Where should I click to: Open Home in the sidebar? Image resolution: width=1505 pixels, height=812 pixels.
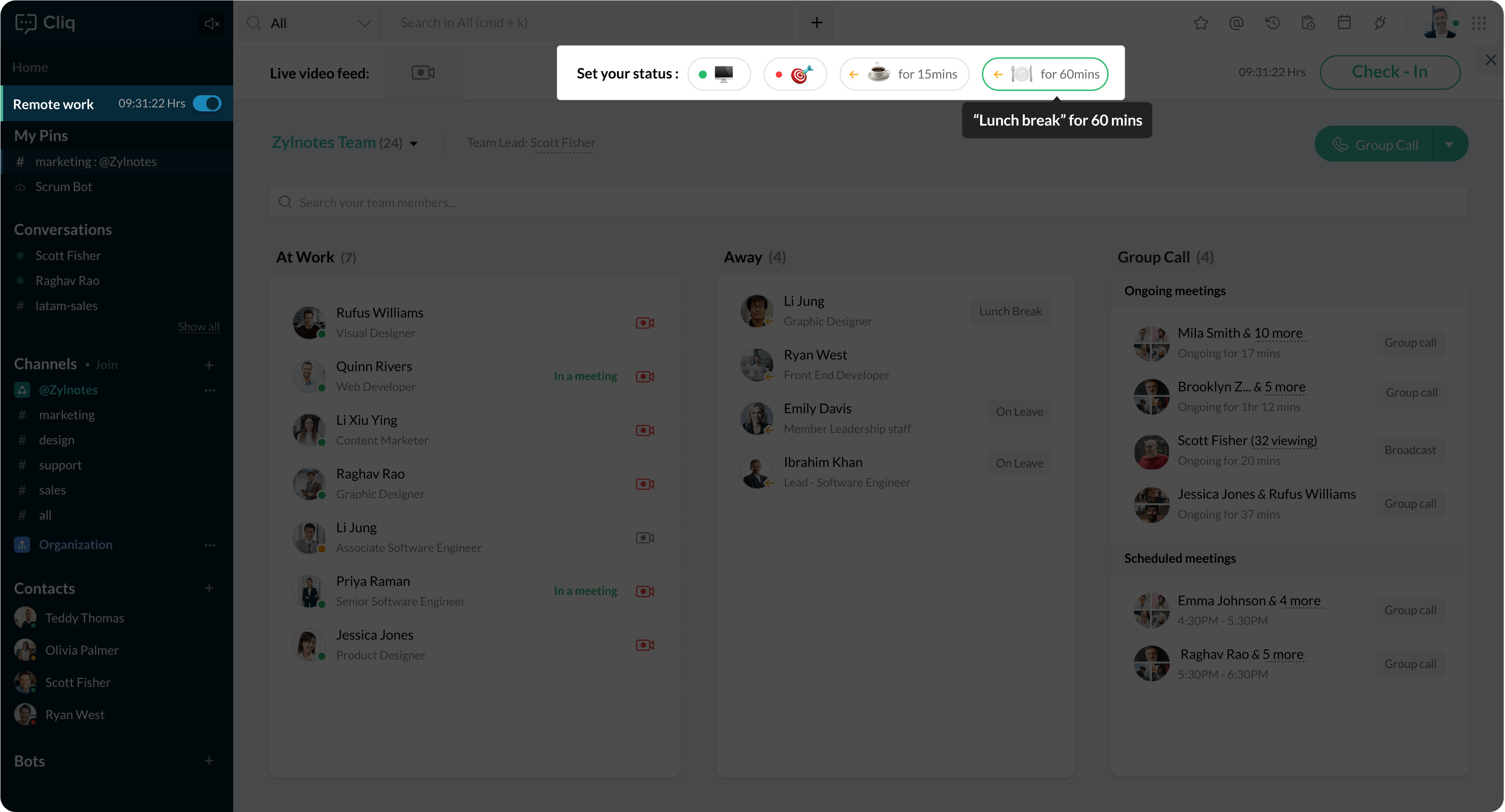tap(30, 67)
